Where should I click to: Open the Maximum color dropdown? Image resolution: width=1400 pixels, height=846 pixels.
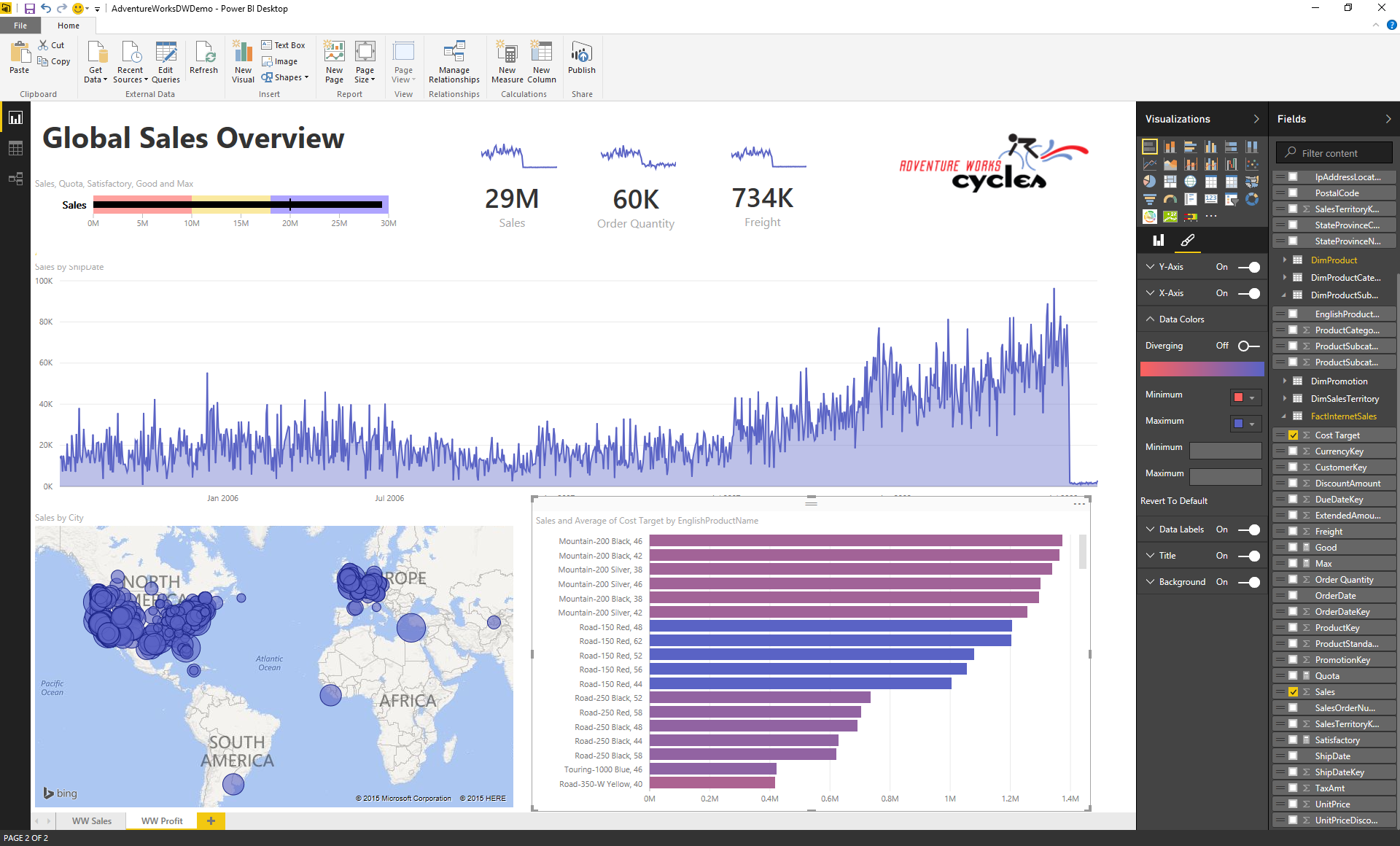(x=1252, y=424)
